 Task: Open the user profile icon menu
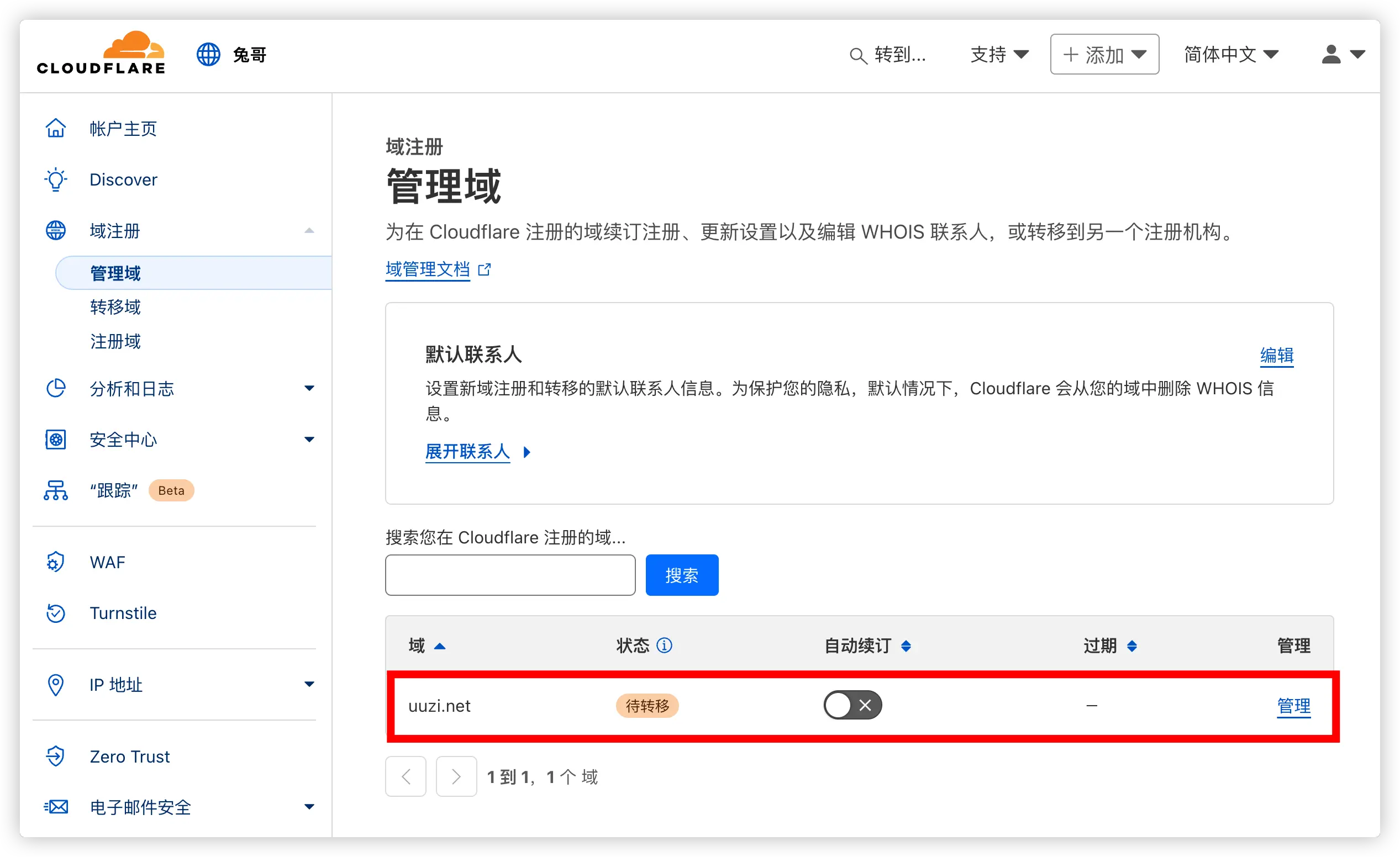pyautogui.click(x=1343, y=55)
